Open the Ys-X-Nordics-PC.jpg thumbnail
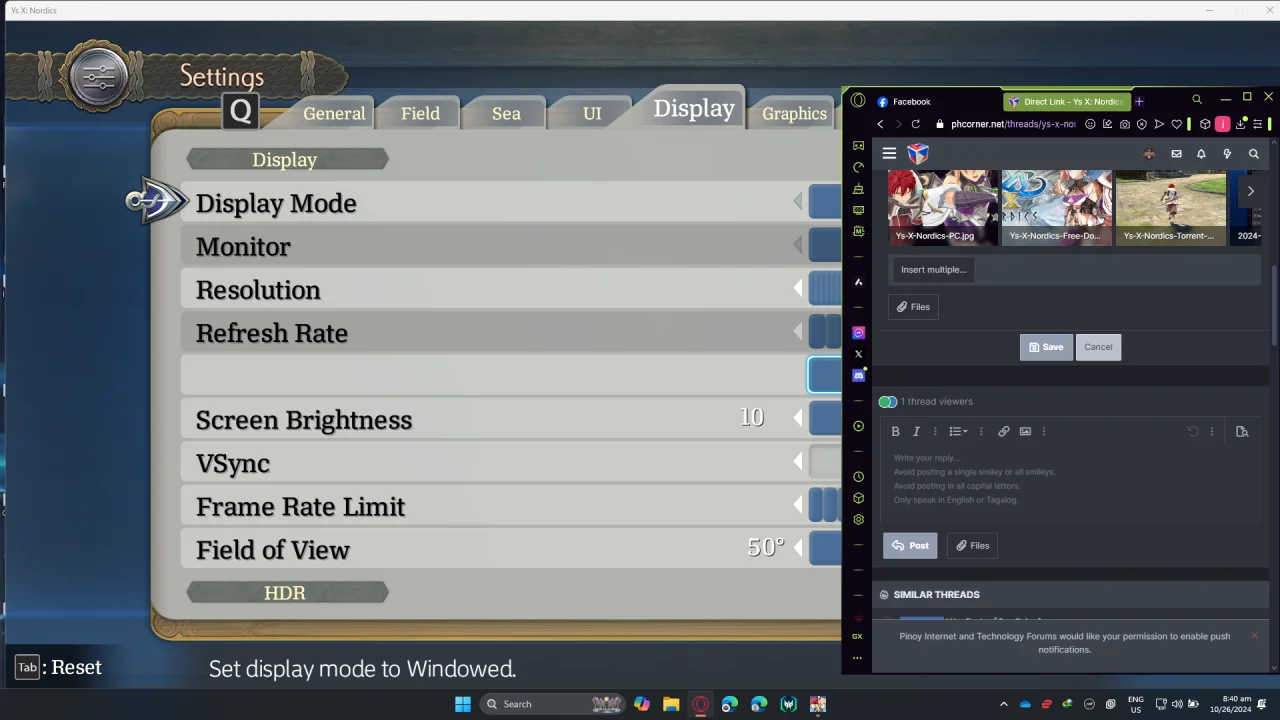The height and width of the screenshot is (720, 1280). pyautogui.click(x=943, y=207)
